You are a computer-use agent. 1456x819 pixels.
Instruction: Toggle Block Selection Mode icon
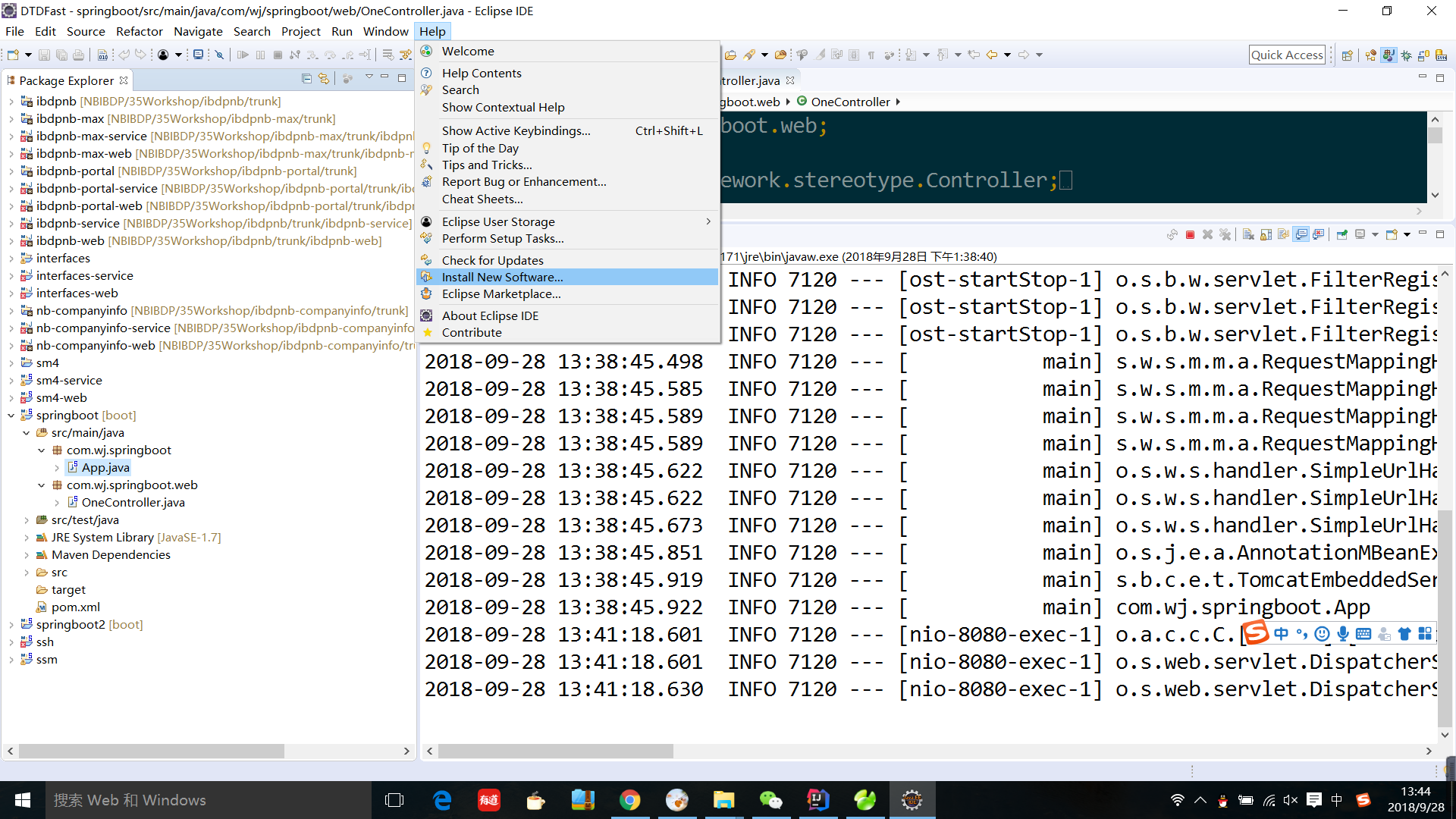[x=854, y=55]
